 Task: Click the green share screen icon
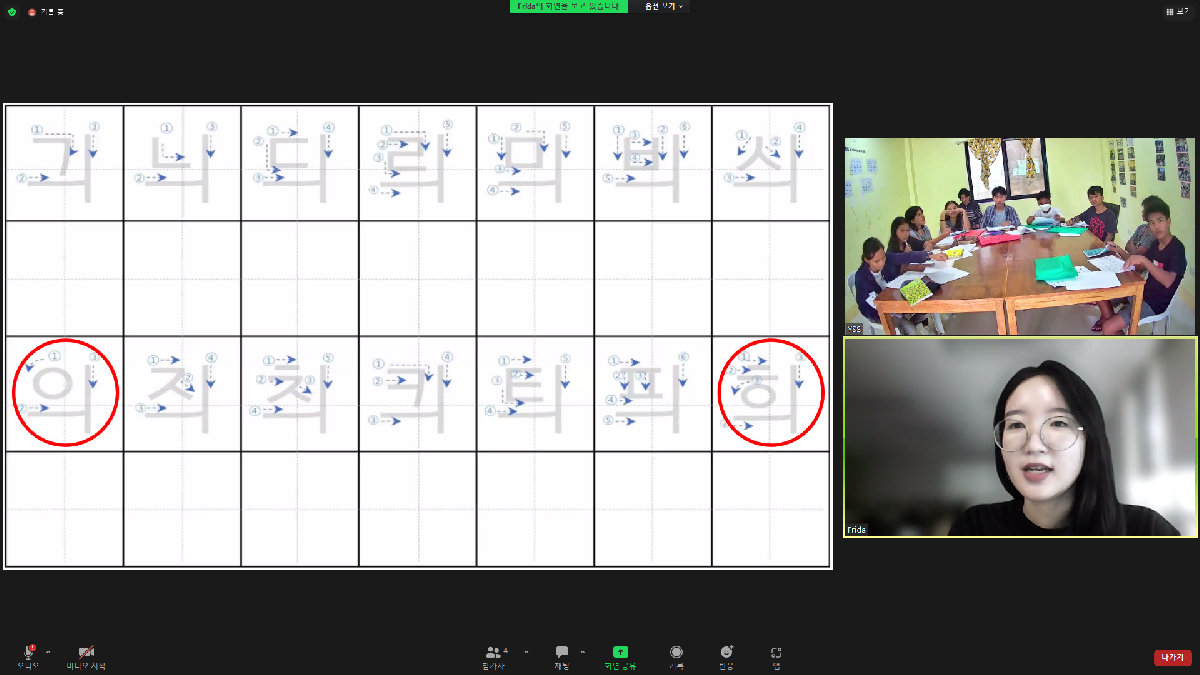click(x=620, y=652)
